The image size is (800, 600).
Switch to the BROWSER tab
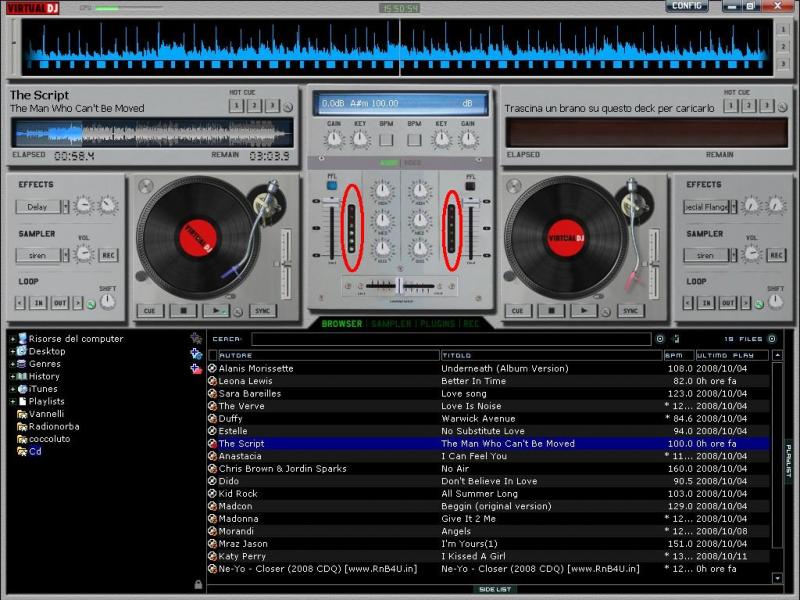(341, 324)
